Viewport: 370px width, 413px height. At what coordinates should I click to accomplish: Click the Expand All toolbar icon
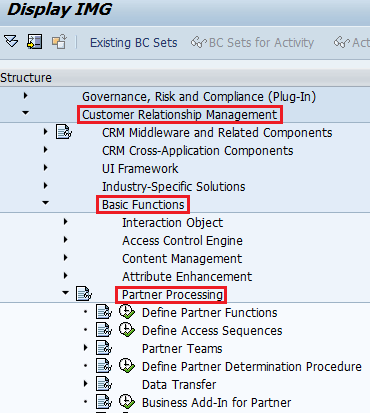point(11,42)
